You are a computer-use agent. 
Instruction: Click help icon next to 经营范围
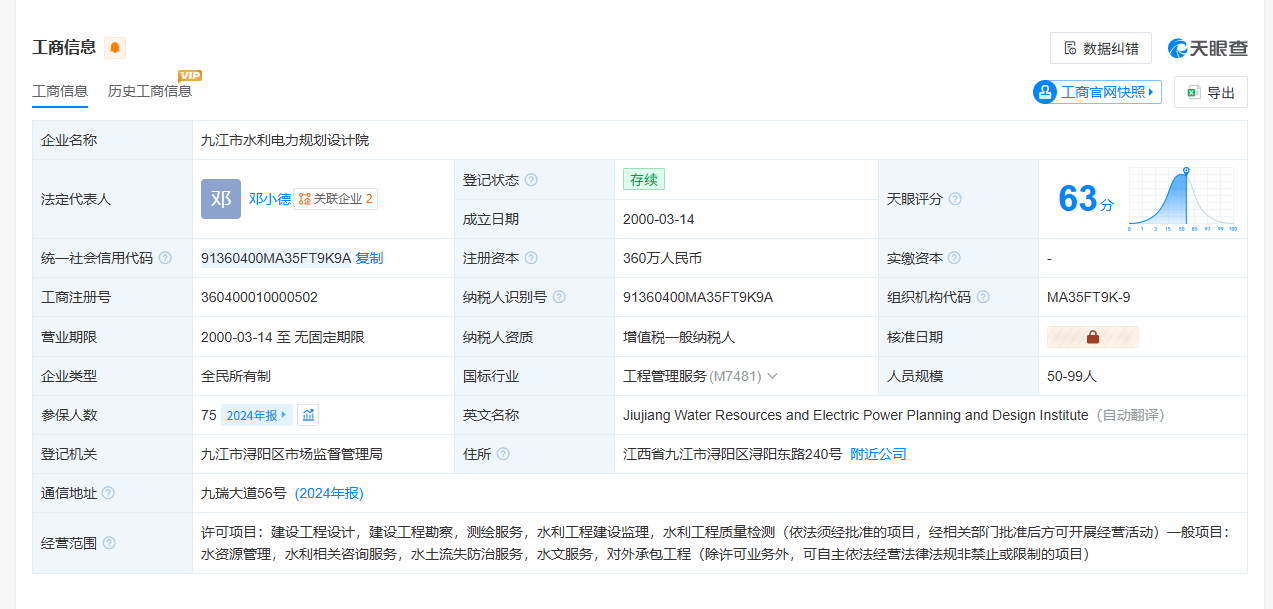coord(109,543)
